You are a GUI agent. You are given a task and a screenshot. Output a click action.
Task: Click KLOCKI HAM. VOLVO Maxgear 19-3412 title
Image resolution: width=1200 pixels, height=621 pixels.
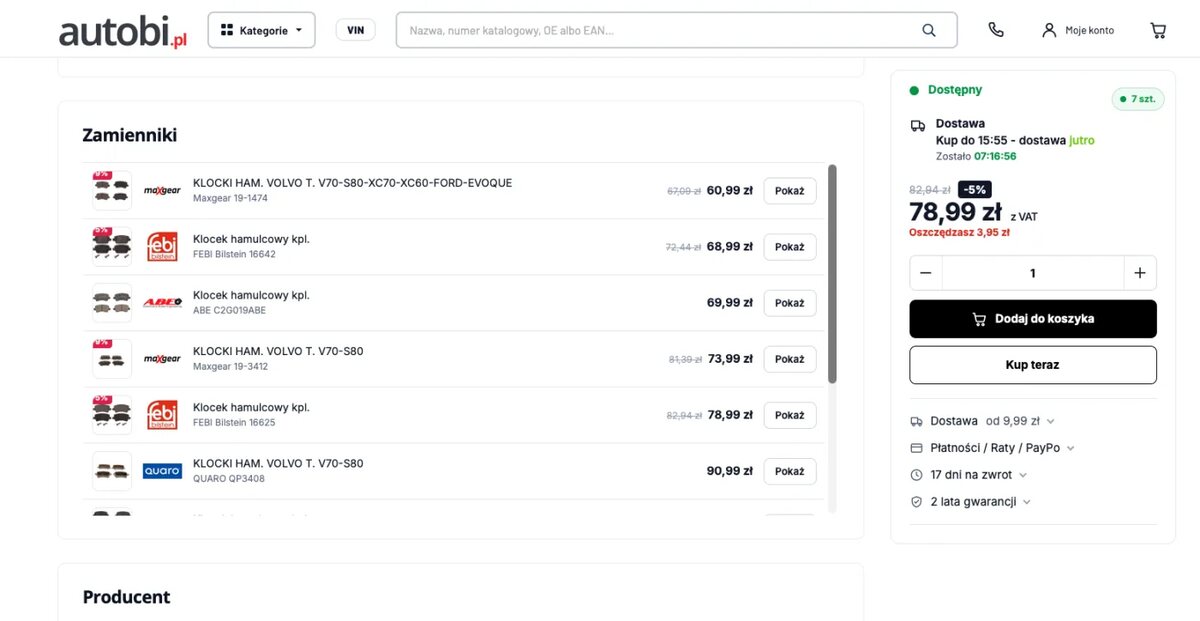click(x=278, y=351)
